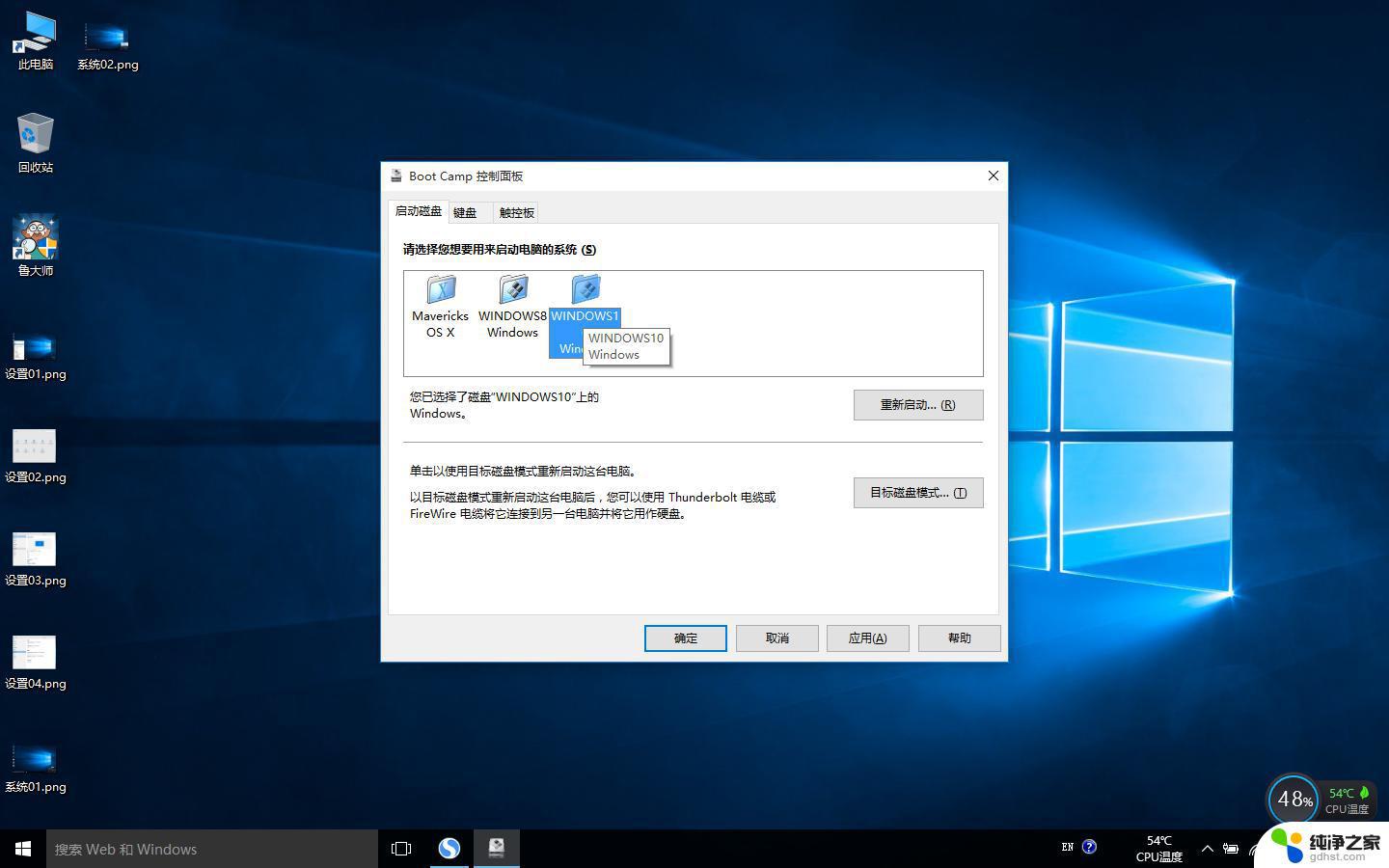Click 取消 to cancel changes
The height and width of the screenshot is (868, 1389).
tap(777, 638)
